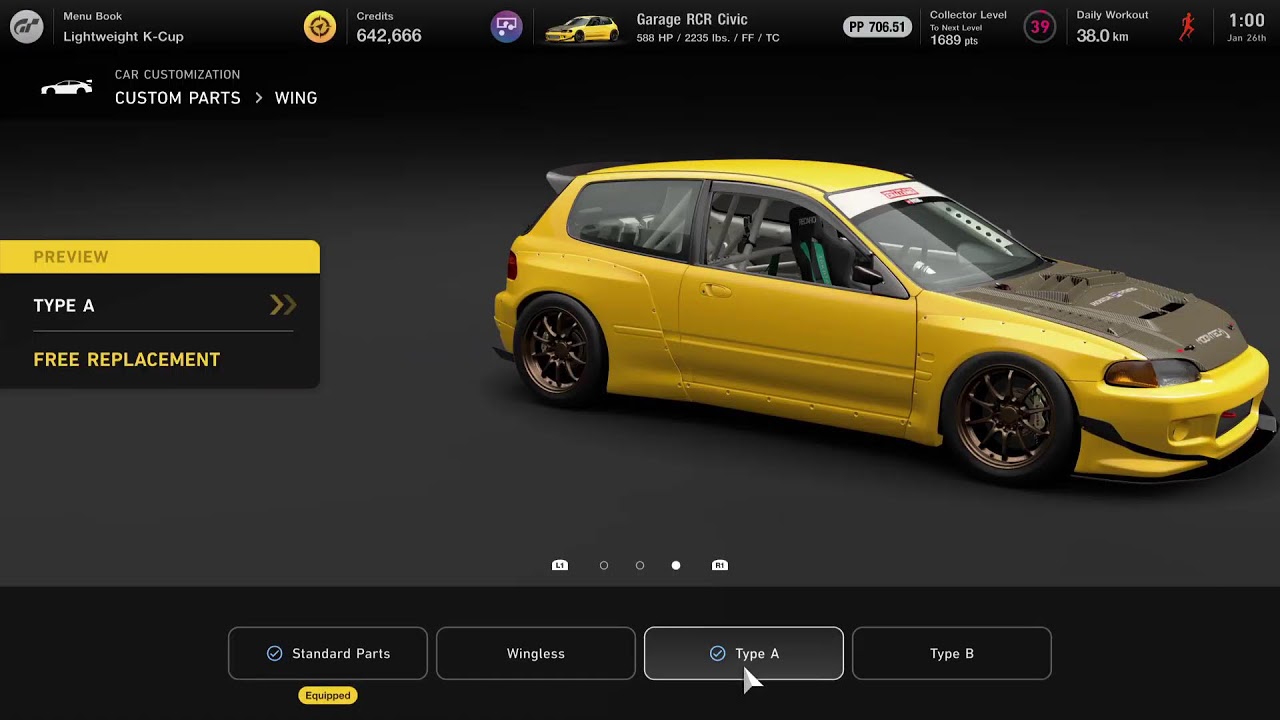Viewport: 1280px width, 720px height.
Task: Click the Menu Book Lightweight K-Cup label
Action: click(x=123, y=28)
